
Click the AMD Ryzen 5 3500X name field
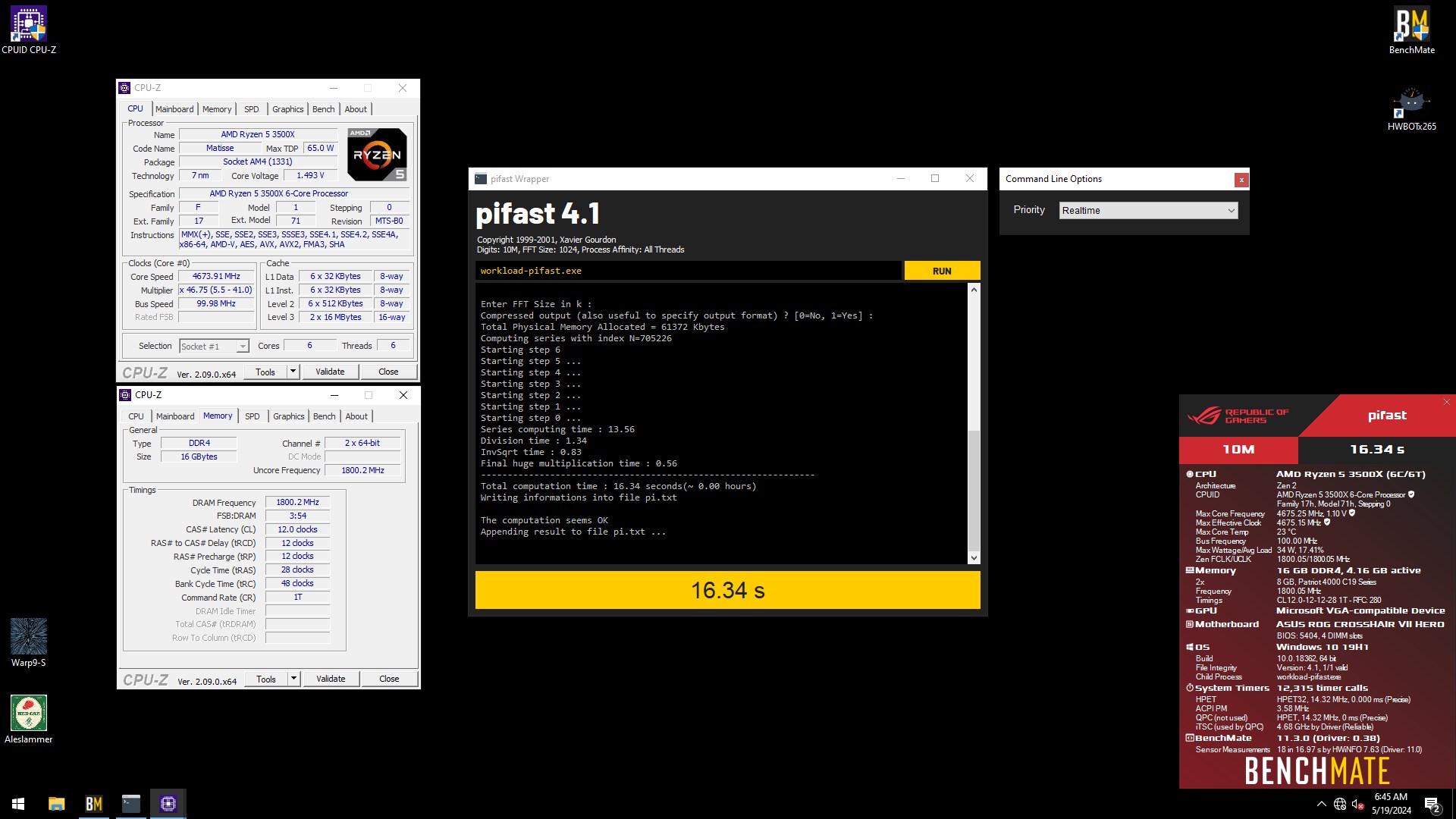point(258,134)
